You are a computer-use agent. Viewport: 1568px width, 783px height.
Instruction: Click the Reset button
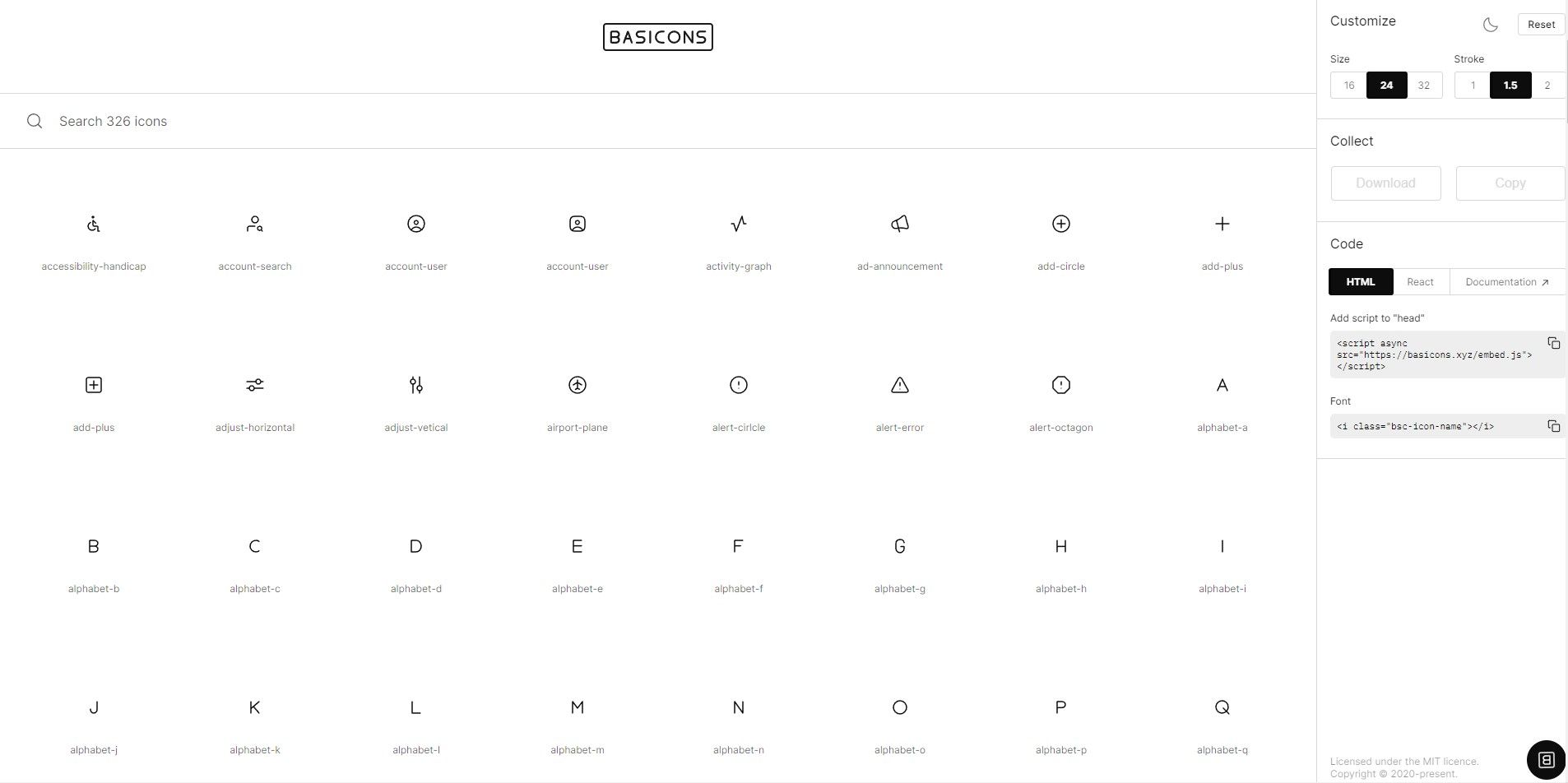coord(1541,25)
